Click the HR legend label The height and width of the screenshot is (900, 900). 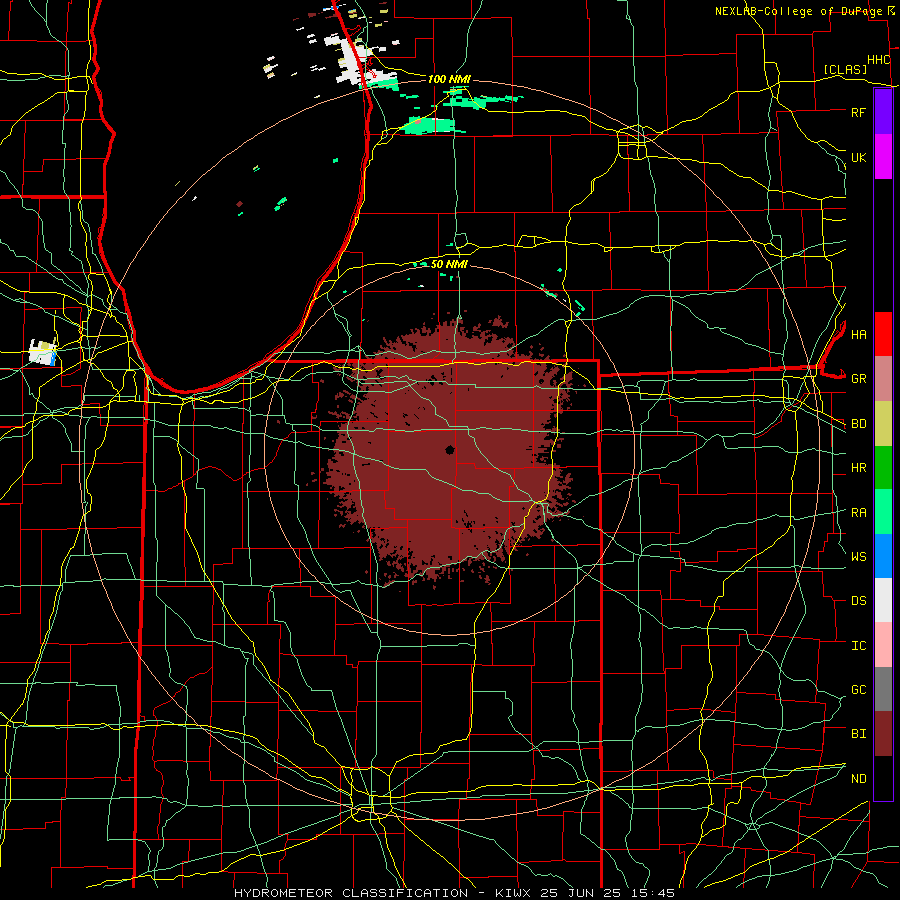click(x=858, y=468)
